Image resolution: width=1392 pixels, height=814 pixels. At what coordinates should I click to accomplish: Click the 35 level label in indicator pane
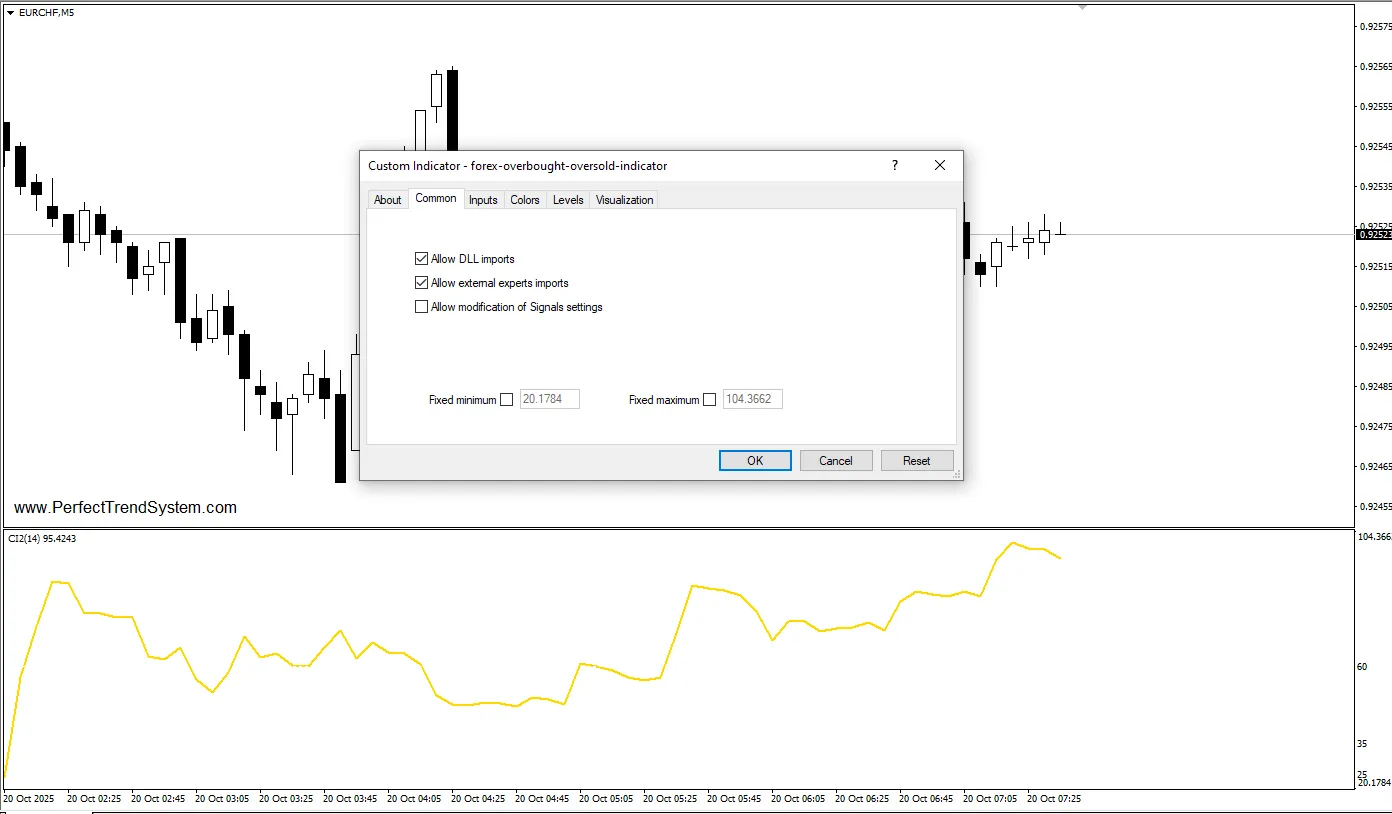pos(1362,744)
